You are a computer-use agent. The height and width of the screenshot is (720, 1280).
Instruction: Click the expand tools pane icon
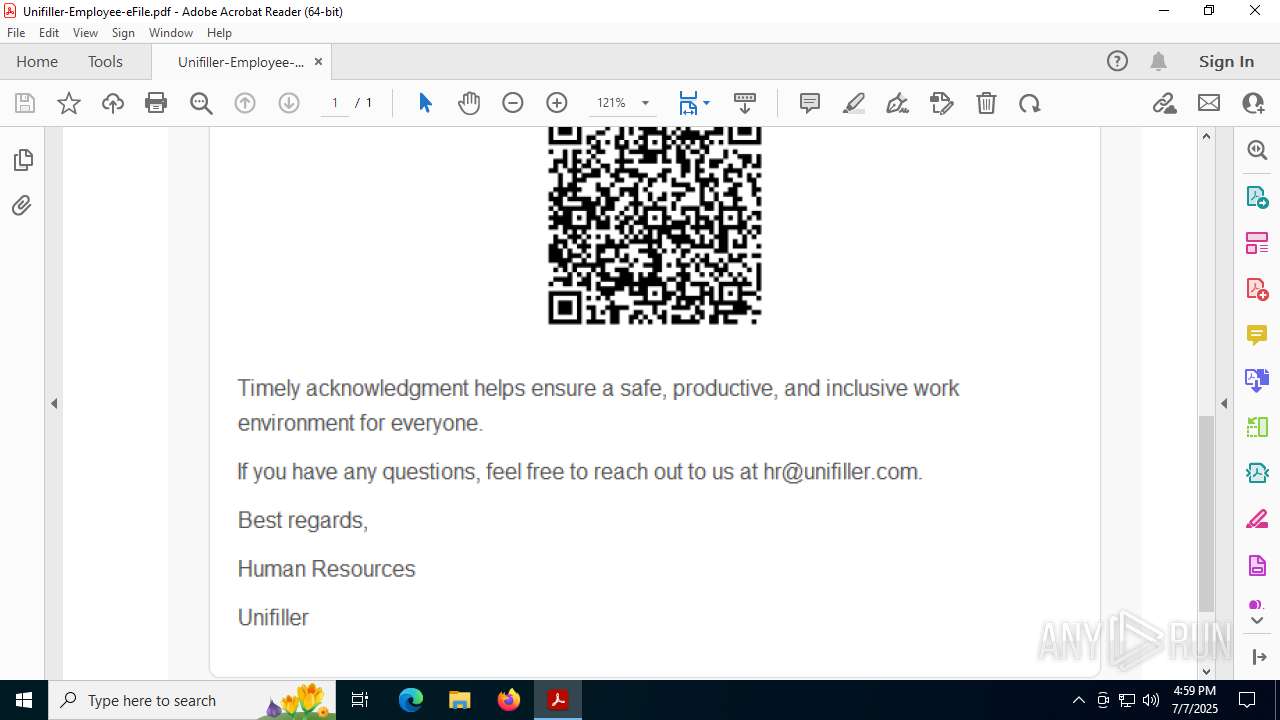[1258, 657]
